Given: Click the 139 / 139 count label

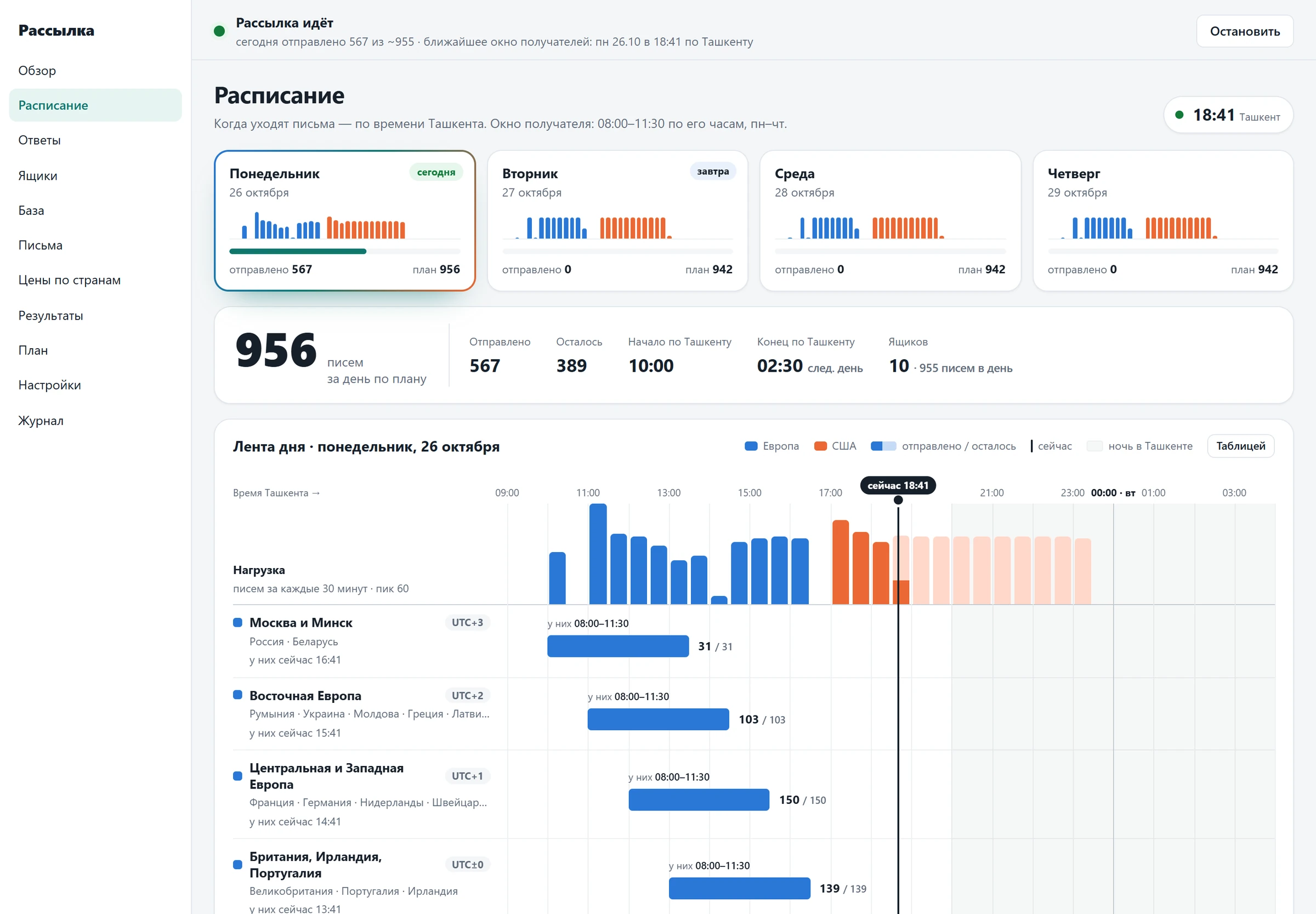Looking at the screenshot, I should click(x=842, y=889).
